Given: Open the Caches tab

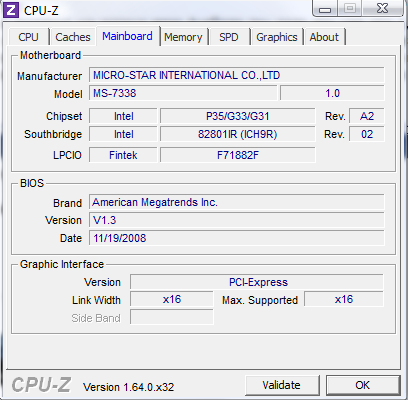Looking at the screenshot, I should coord(73,37).
